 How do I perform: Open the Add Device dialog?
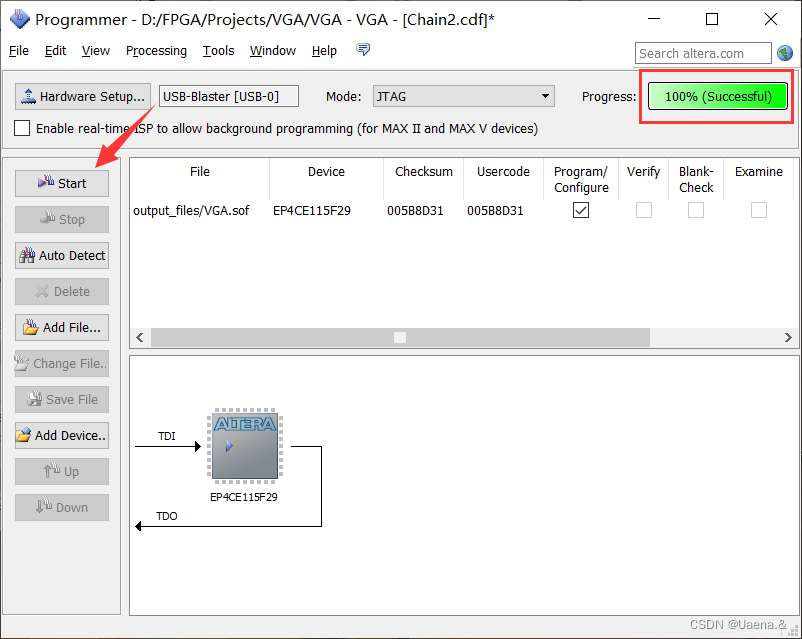click(62, 435)
